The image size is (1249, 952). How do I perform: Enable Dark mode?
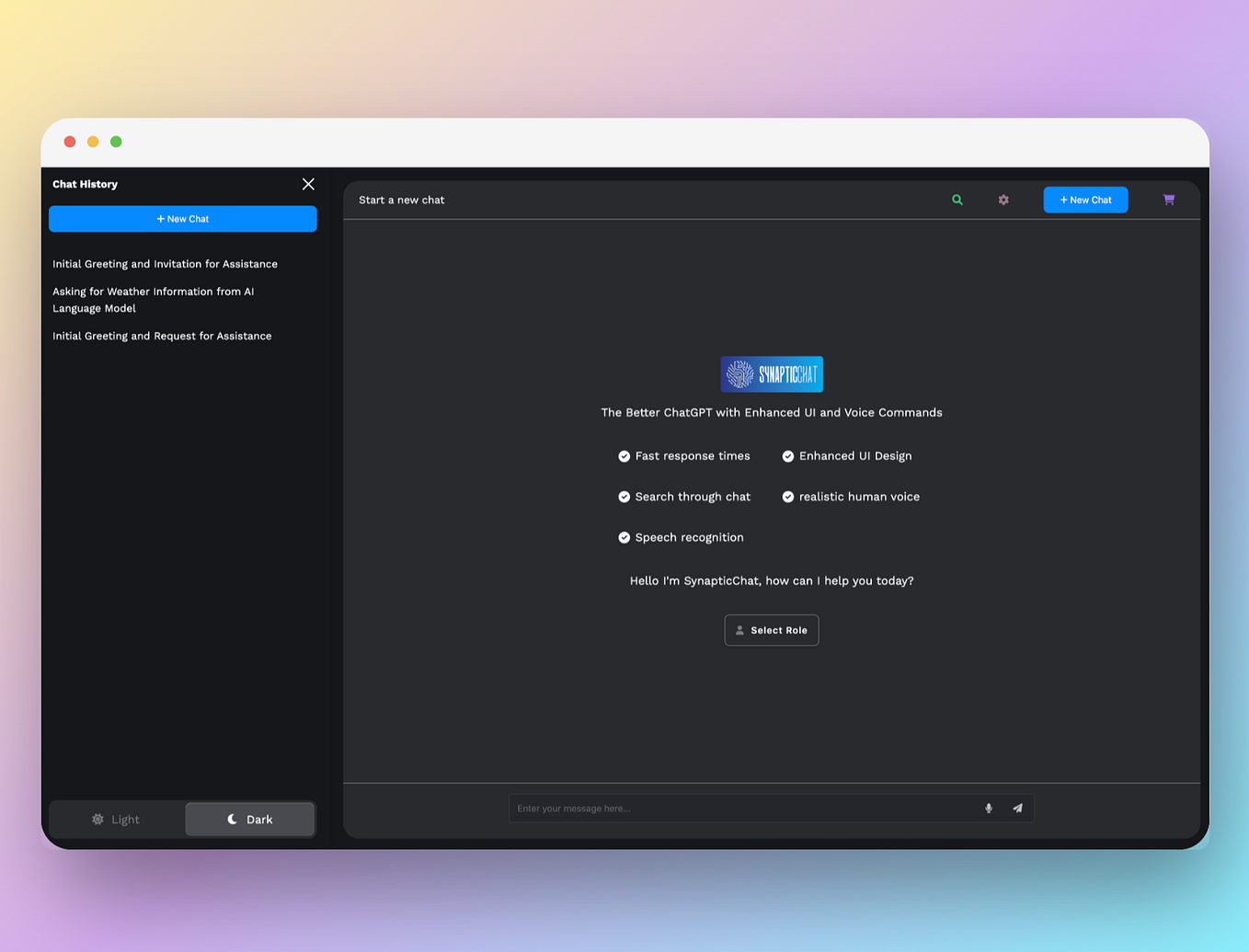(x=249, y=819)
